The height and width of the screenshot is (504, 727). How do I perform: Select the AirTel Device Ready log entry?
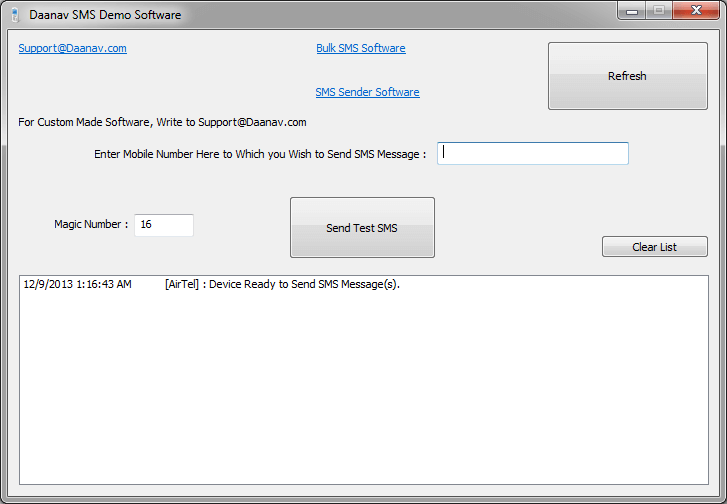[364, 284]
